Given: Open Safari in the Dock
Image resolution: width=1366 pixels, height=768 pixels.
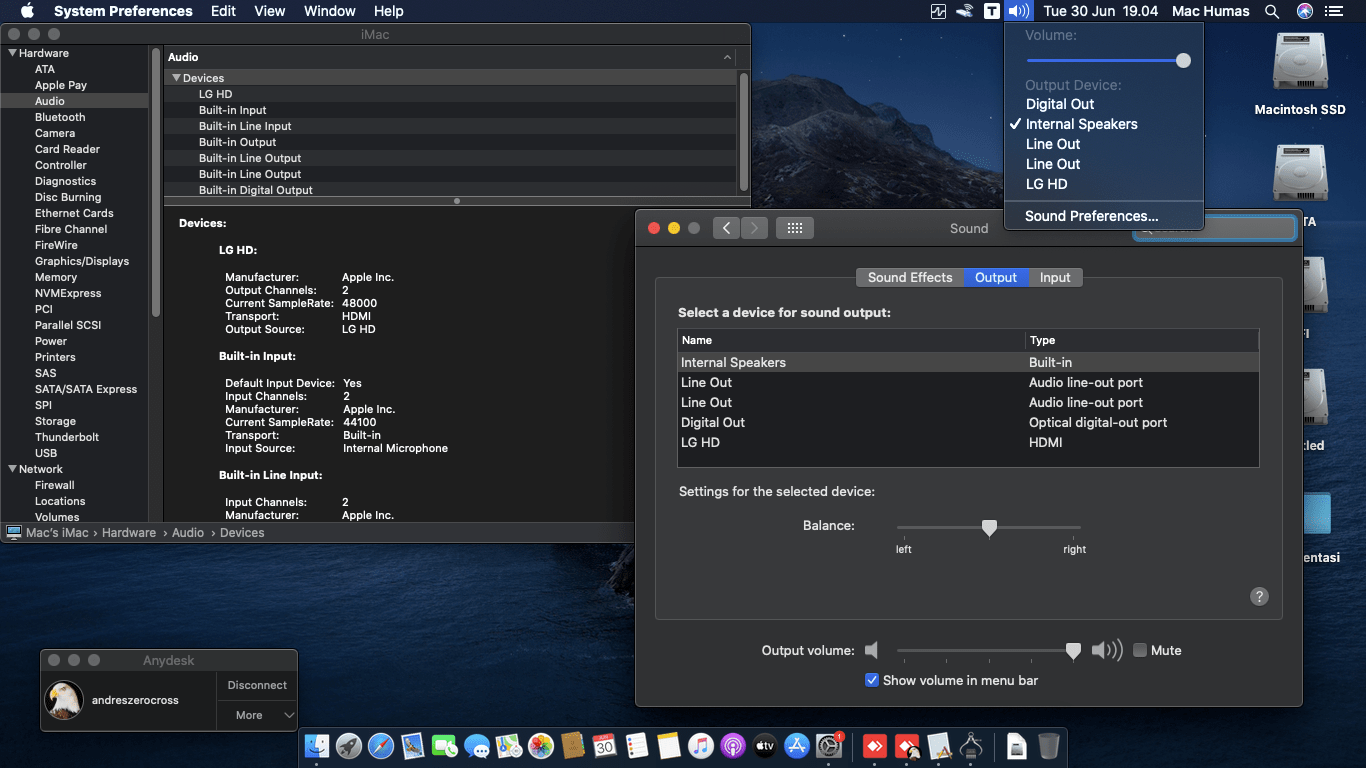Looking at the screenshot, I should coord(381,745).
